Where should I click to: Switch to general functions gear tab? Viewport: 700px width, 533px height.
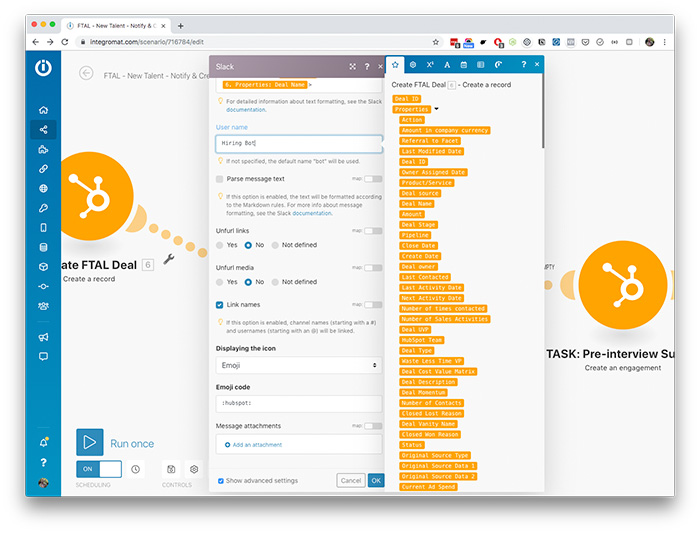[413, 65]
